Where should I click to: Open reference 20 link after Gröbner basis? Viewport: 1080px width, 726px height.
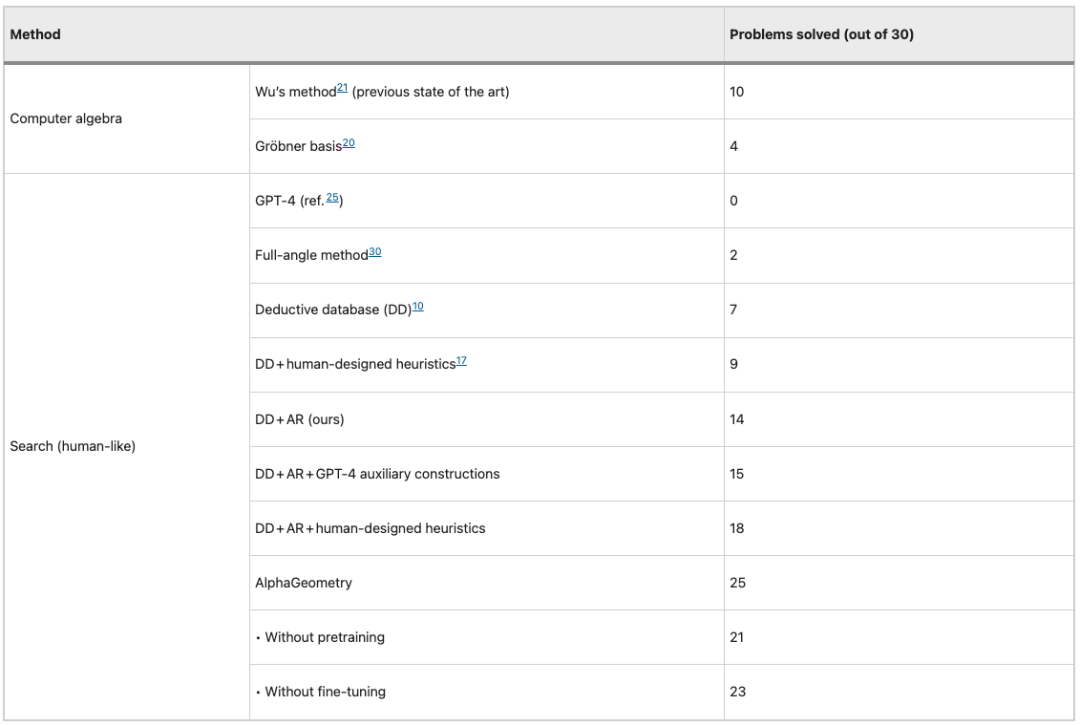[x=349, y=143]
